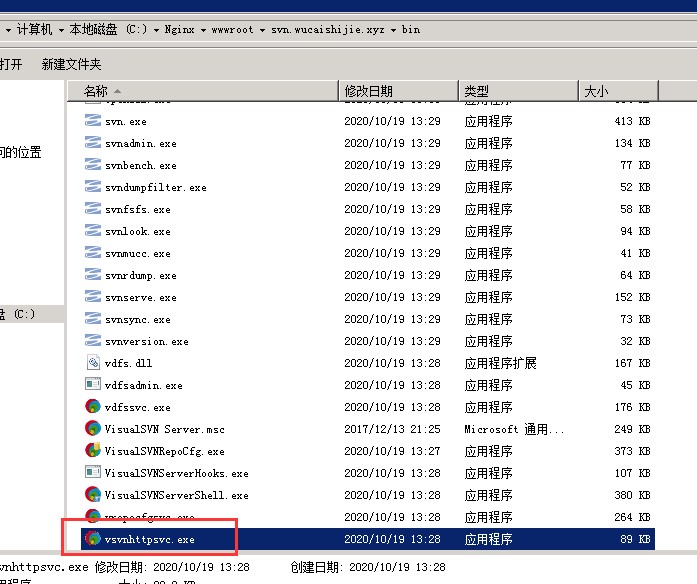Click the VisualSVN Server.msc icon
Viewport: 697px width, 584px height.
coord(93,429)
